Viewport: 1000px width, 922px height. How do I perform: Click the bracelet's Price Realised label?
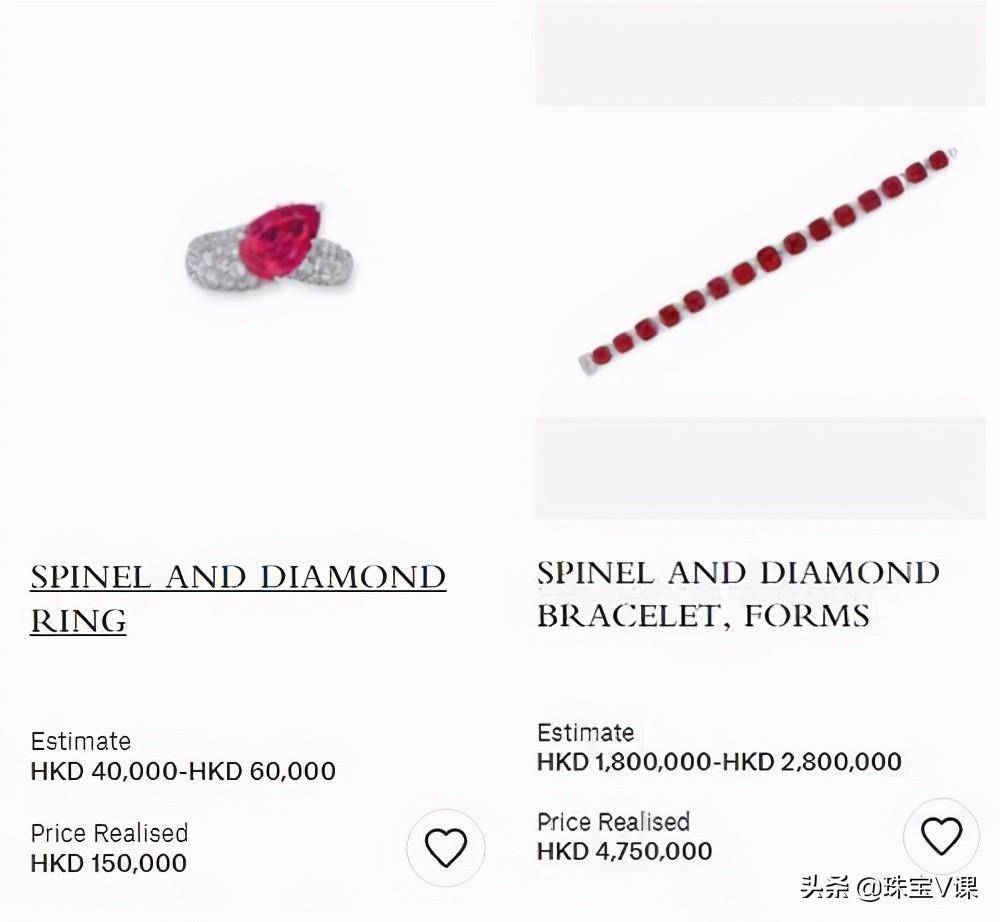pos(614,822)
